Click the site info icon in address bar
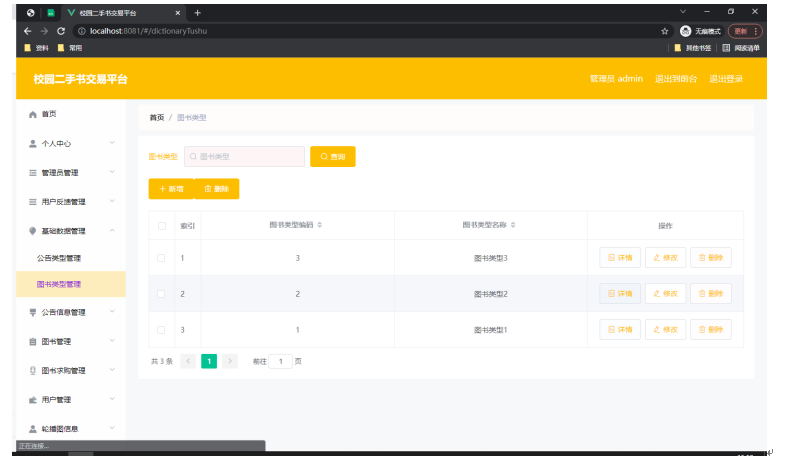The height and width of the screenshot is (470, 809). pos(82,31)
